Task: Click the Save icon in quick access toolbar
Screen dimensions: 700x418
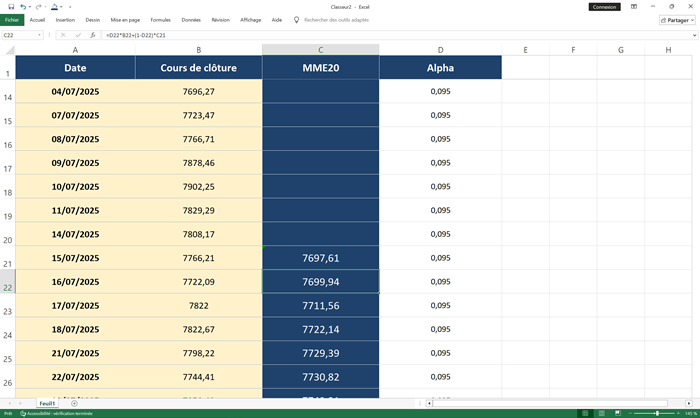Action: [11, 6]
